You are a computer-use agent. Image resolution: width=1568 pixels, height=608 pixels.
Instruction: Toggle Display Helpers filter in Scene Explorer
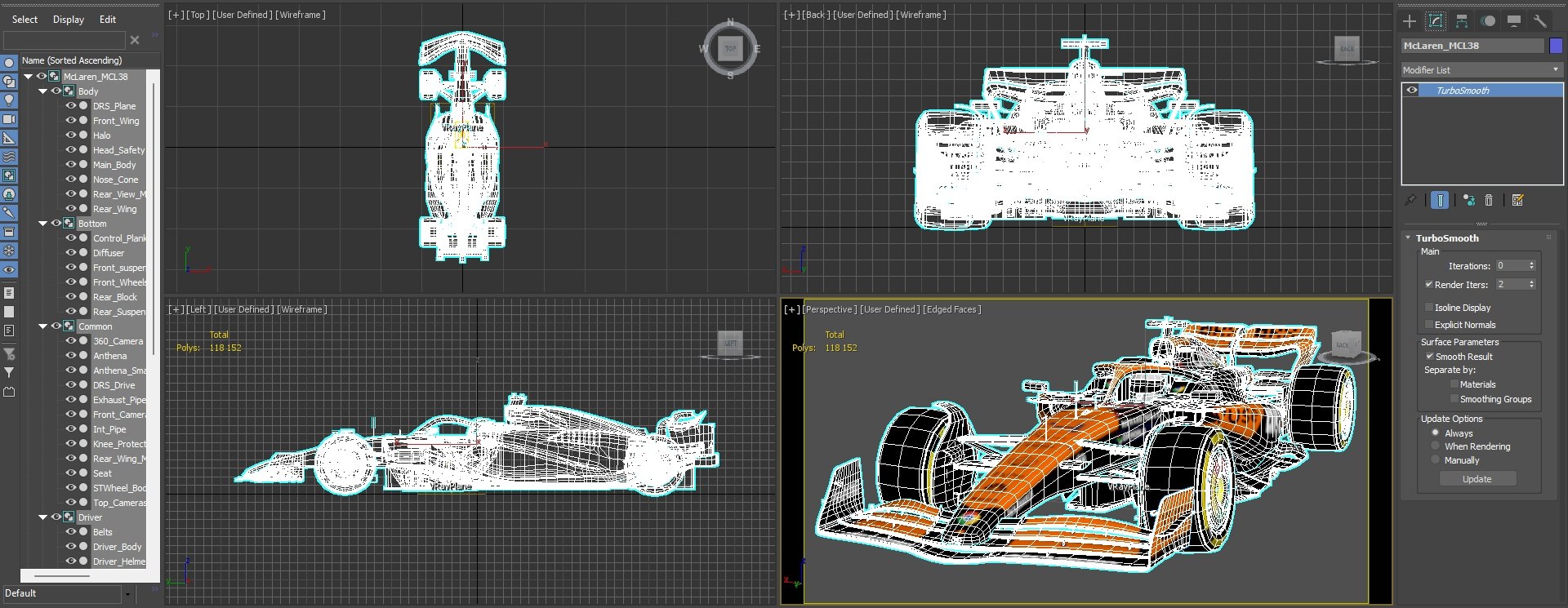tap(9, 138)
